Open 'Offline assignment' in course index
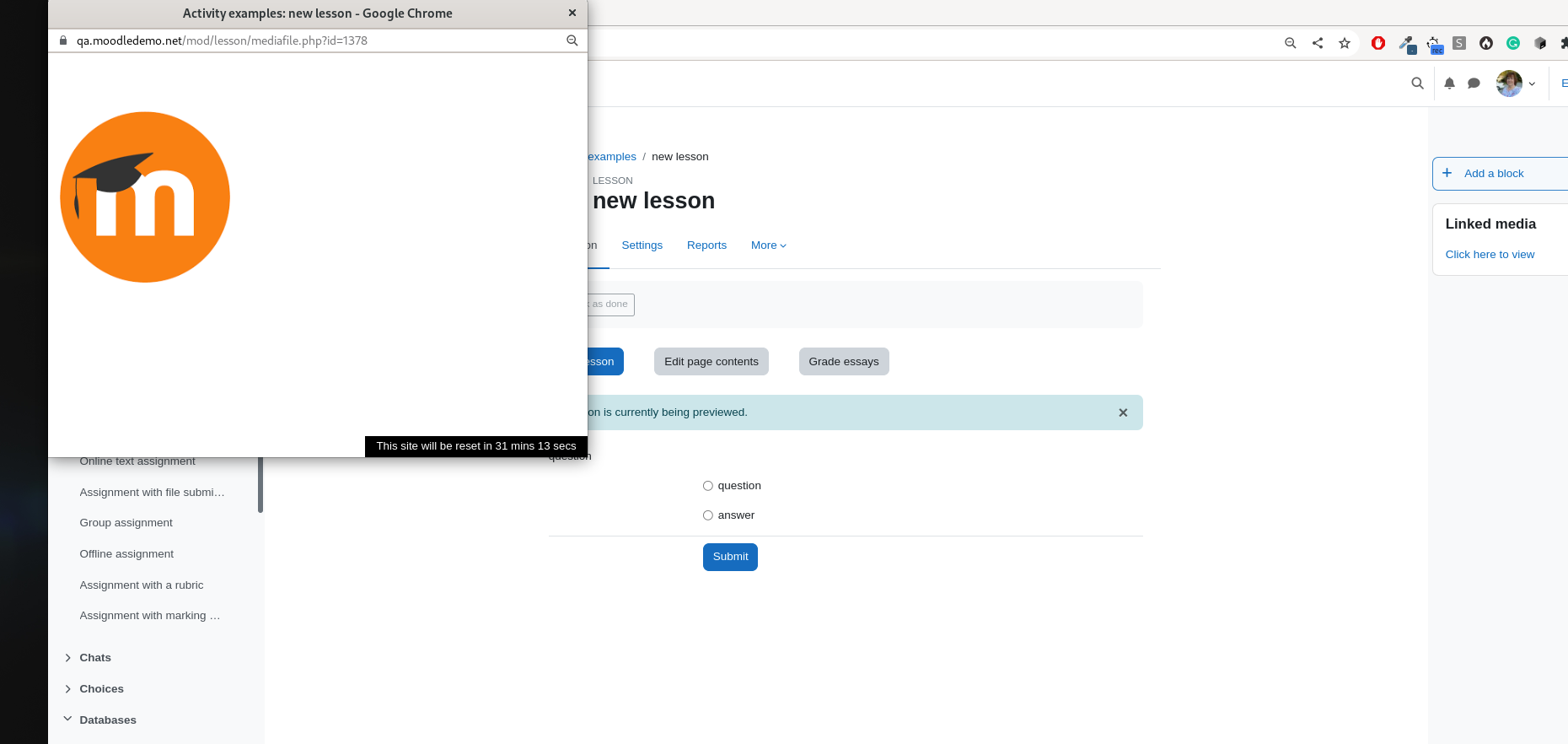The height and width of the screenshot is (744, 1568). click(126, 554)
